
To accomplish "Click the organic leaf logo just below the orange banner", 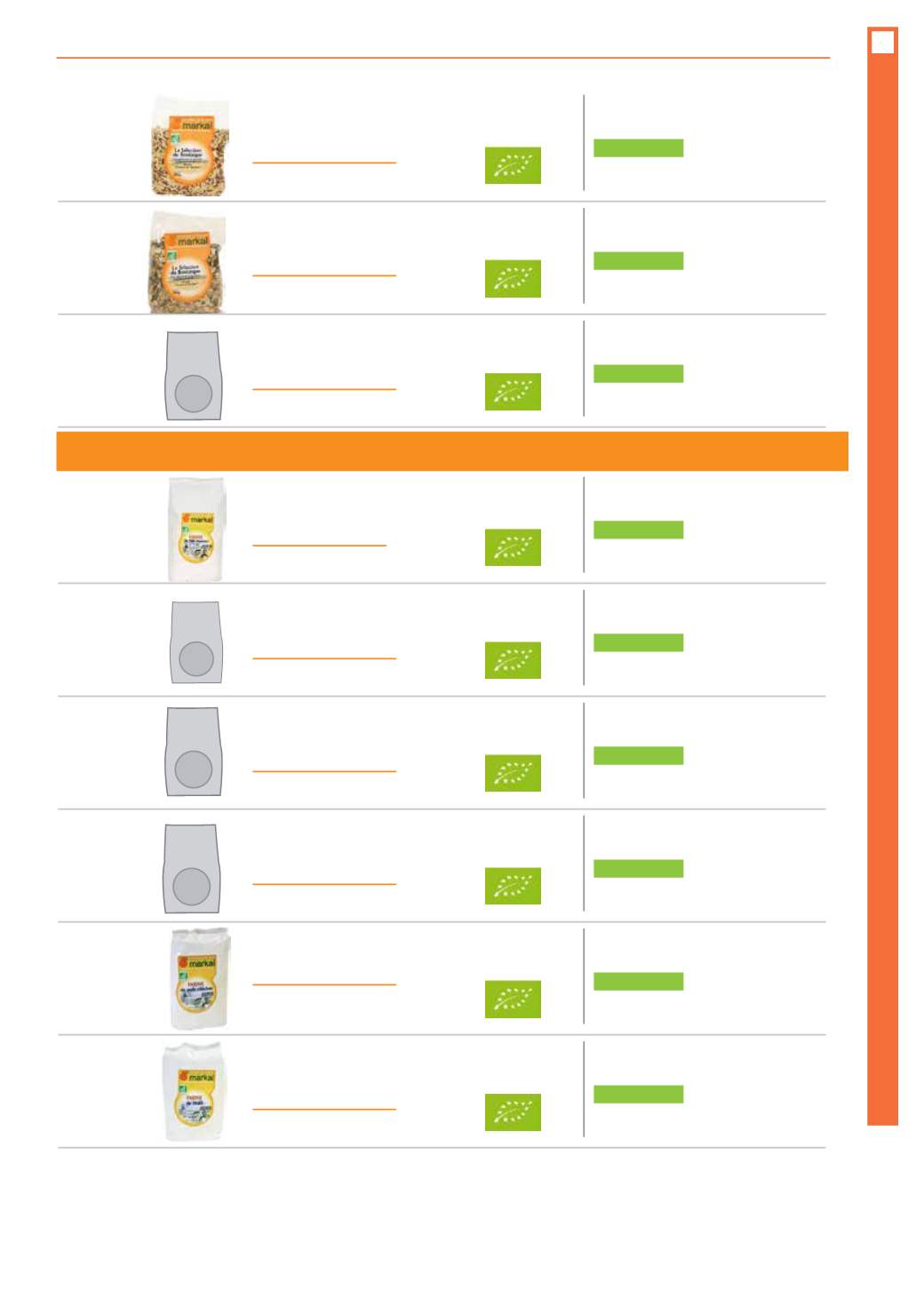I will coord(513,547).
